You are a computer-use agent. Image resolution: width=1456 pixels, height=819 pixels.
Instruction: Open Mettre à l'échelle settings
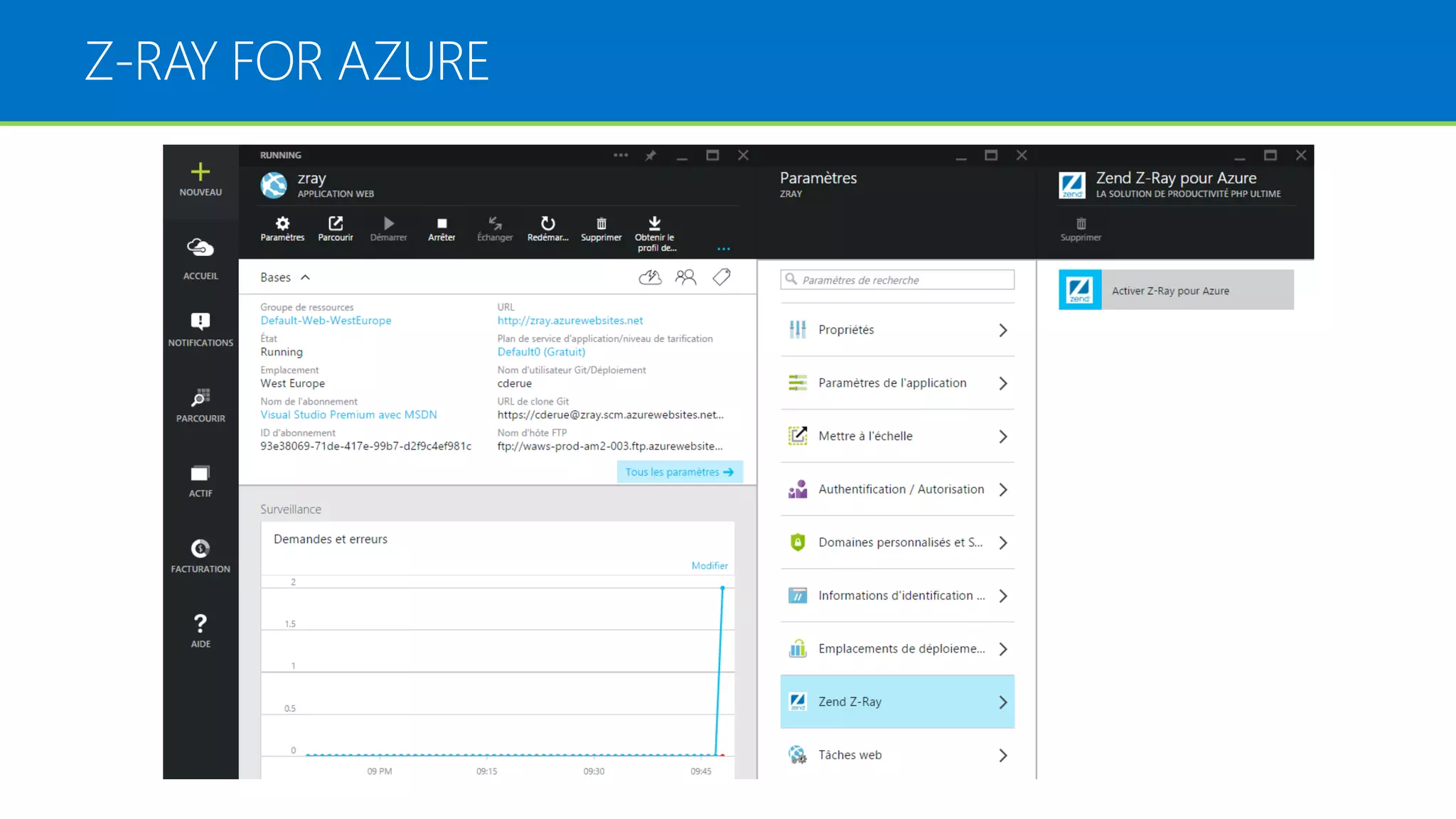(897, 437)
